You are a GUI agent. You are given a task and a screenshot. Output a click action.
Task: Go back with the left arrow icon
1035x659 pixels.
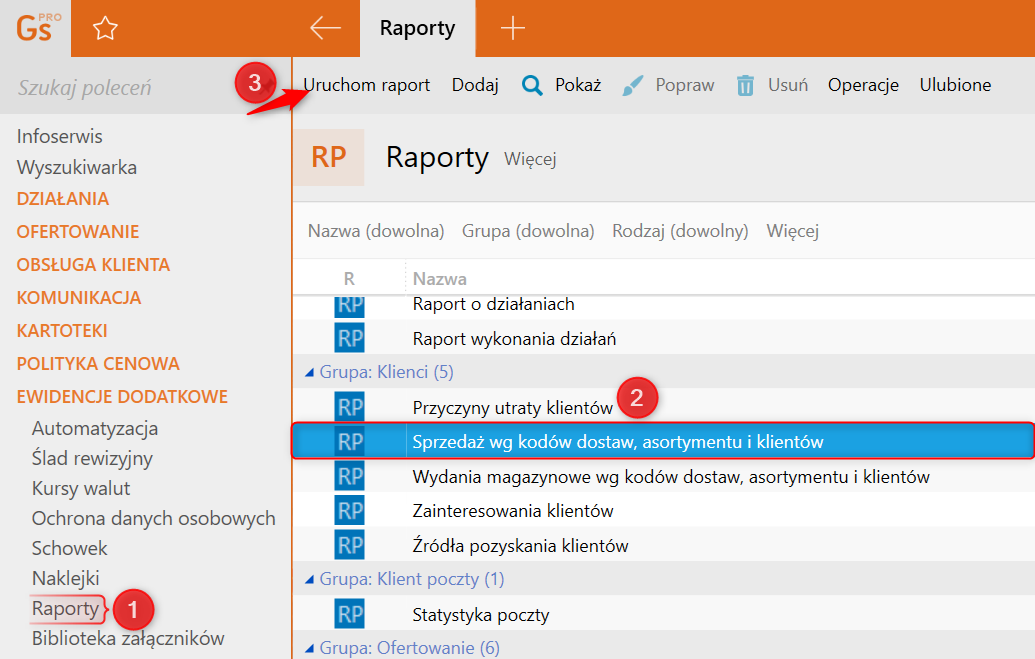pyautogui.click(x=325, y=28)
